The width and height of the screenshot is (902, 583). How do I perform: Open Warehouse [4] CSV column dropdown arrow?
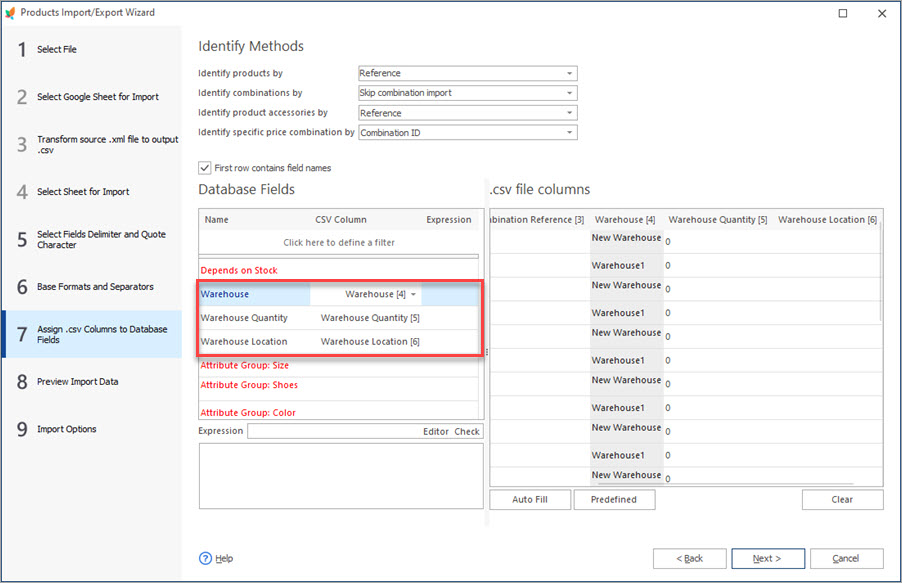coord(413,294)
